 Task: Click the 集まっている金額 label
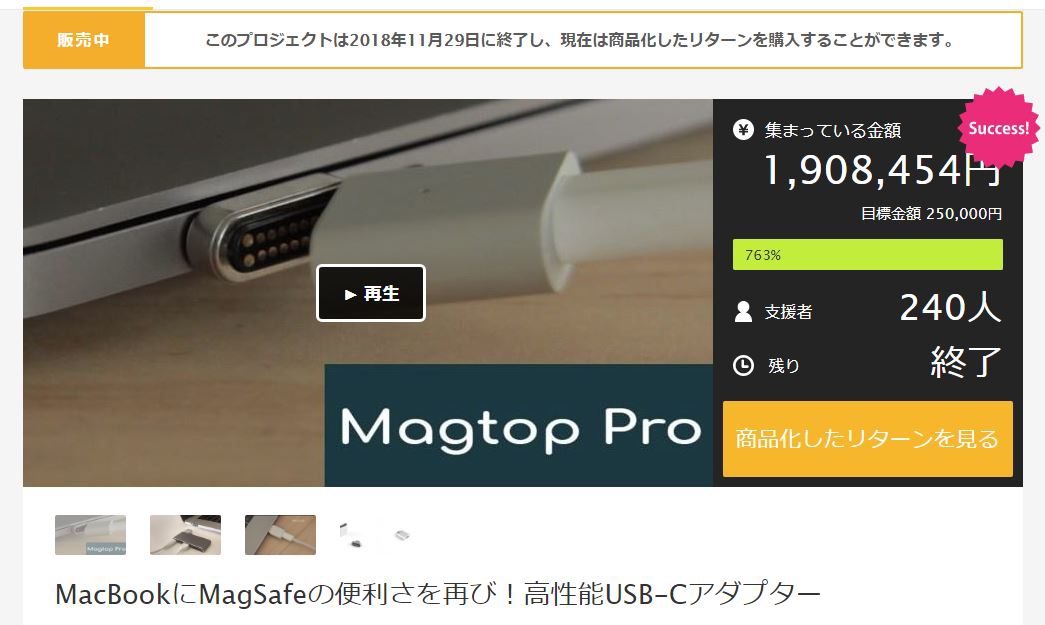[832, 130]
